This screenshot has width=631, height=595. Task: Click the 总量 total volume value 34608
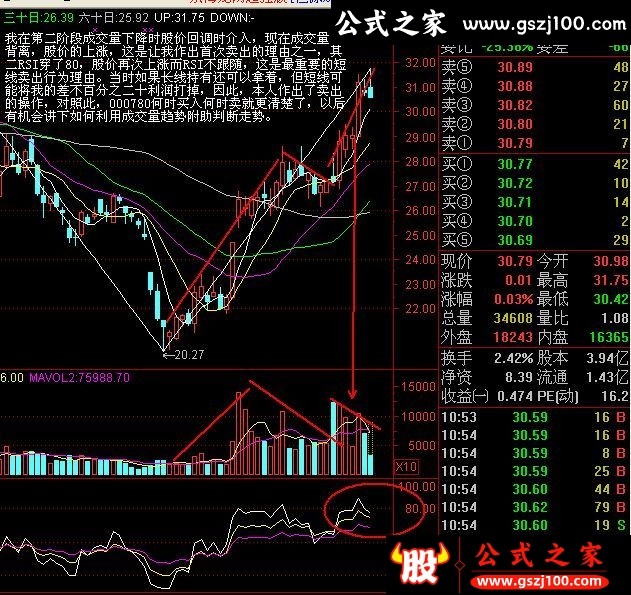click(x=513, y=318)
